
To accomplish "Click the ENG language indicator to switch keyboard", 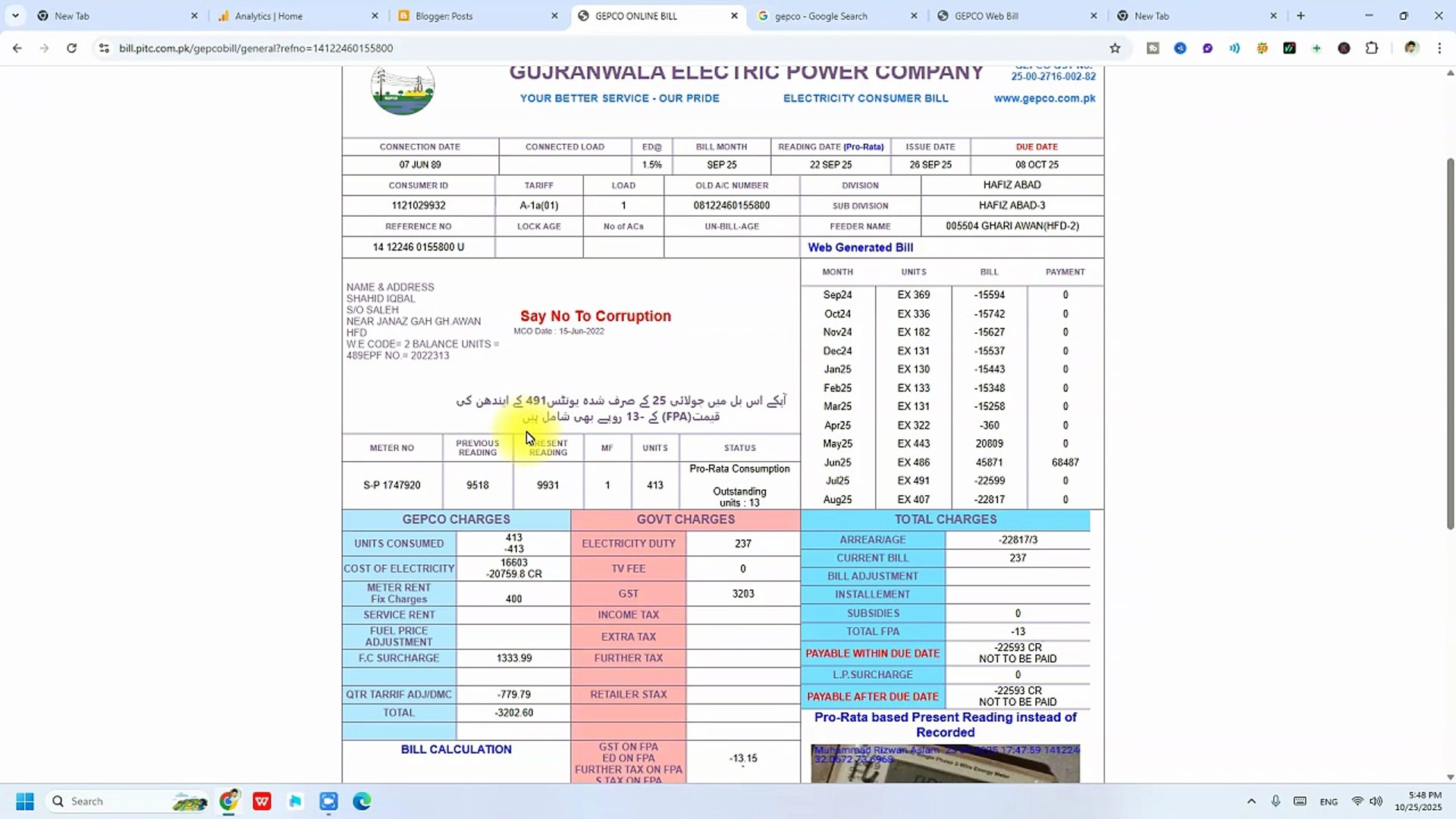I will coord(1329,801).
